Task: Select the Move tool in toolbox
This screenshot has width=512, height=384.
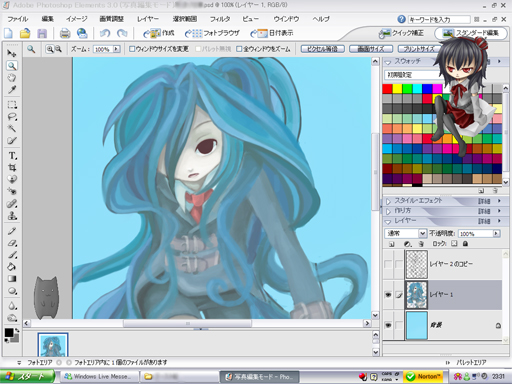Action: [12, 53]
